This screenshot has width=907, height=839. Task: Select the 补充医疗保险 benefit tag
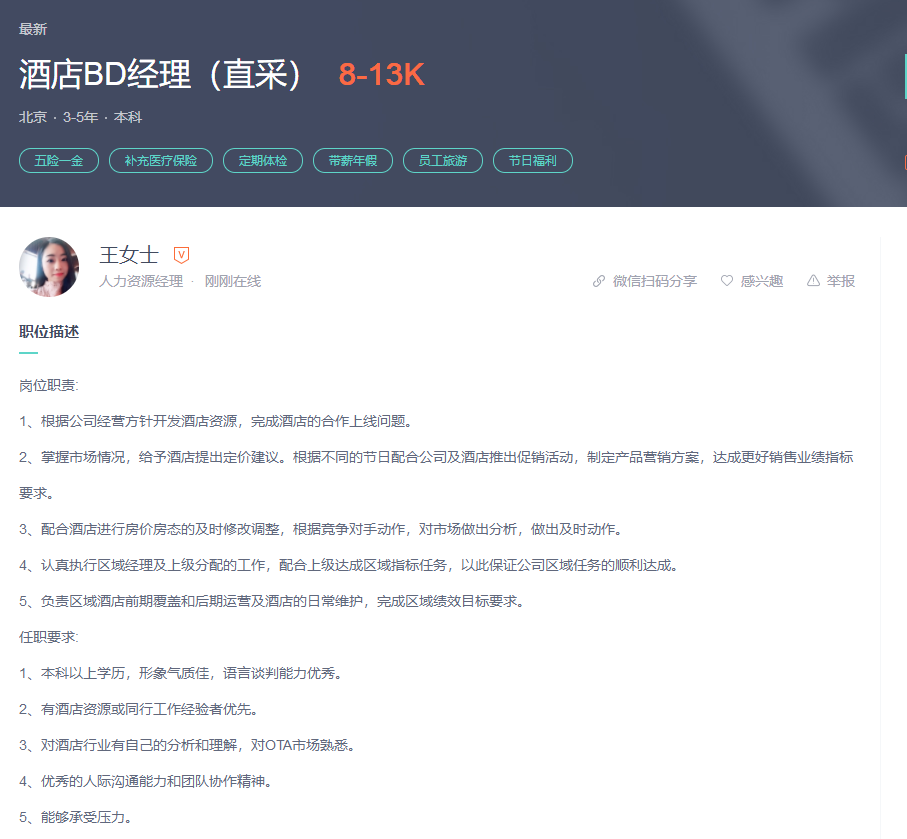[161, 160]
